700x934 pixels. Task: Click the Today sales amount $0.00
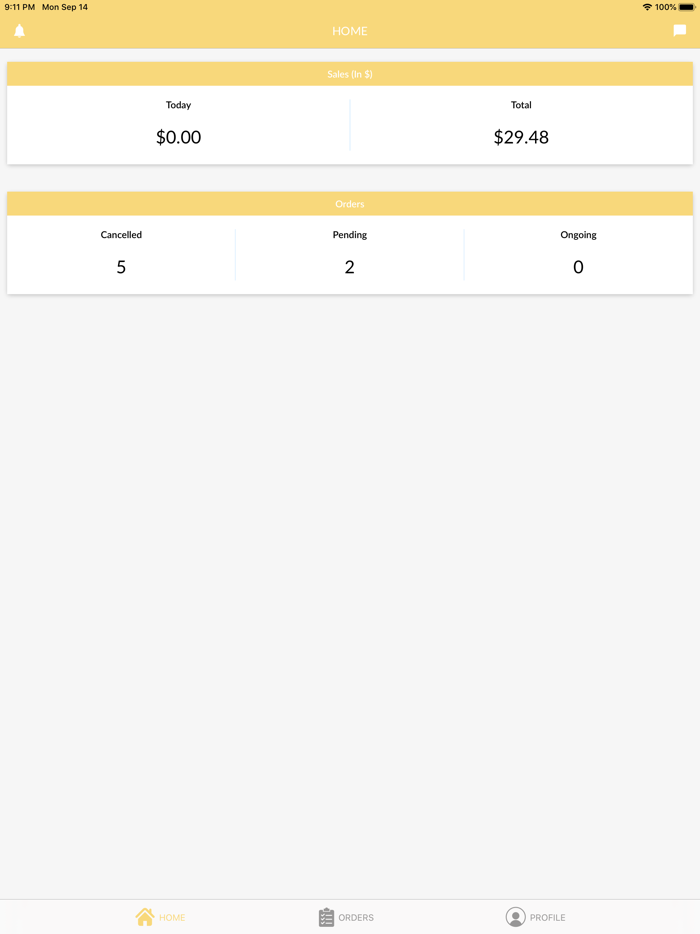178,137
